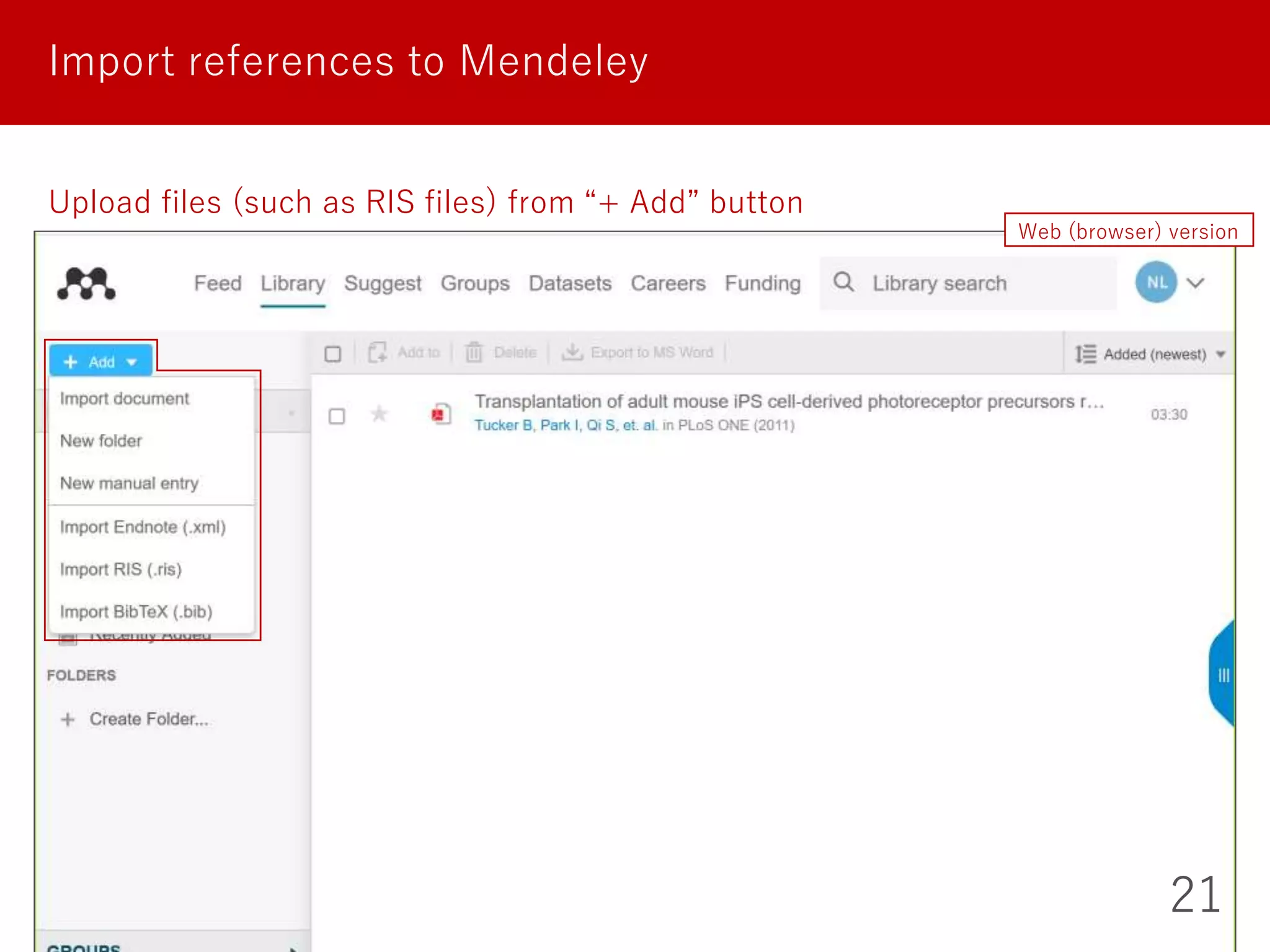
Task: Open the blue side panel handle
Action: point(1222,674)
